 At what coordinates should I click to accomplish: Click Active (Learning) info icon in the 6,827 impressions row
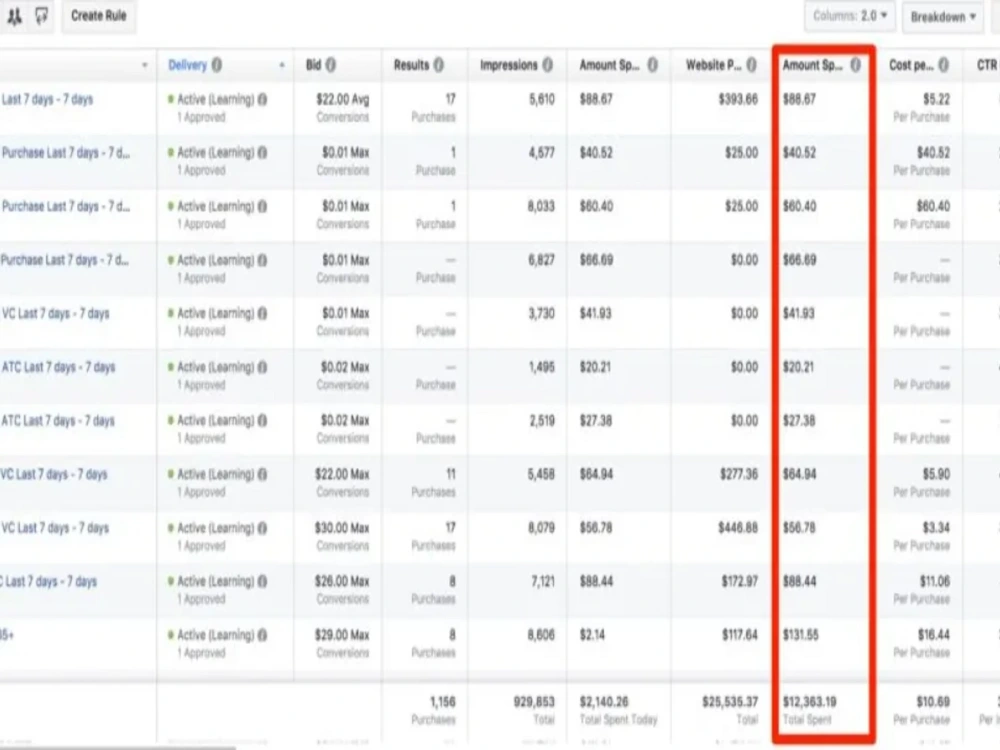click(x=262, y=260)
